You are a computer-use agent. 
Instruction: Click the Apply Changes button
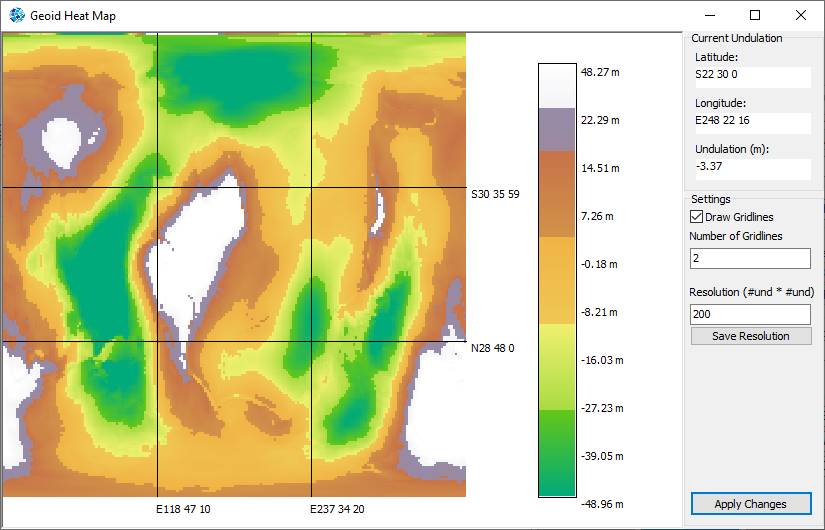pyautogui.click(x=751, y=504)
